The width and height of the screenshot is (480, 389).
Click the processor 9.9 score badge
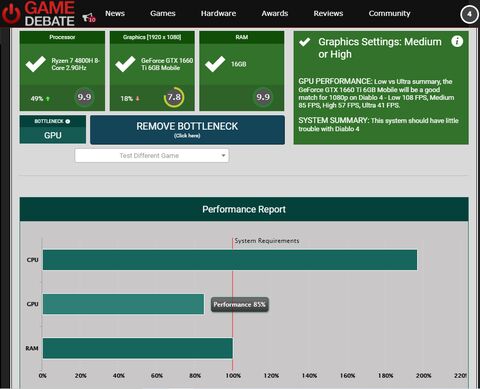coord(84,97)
